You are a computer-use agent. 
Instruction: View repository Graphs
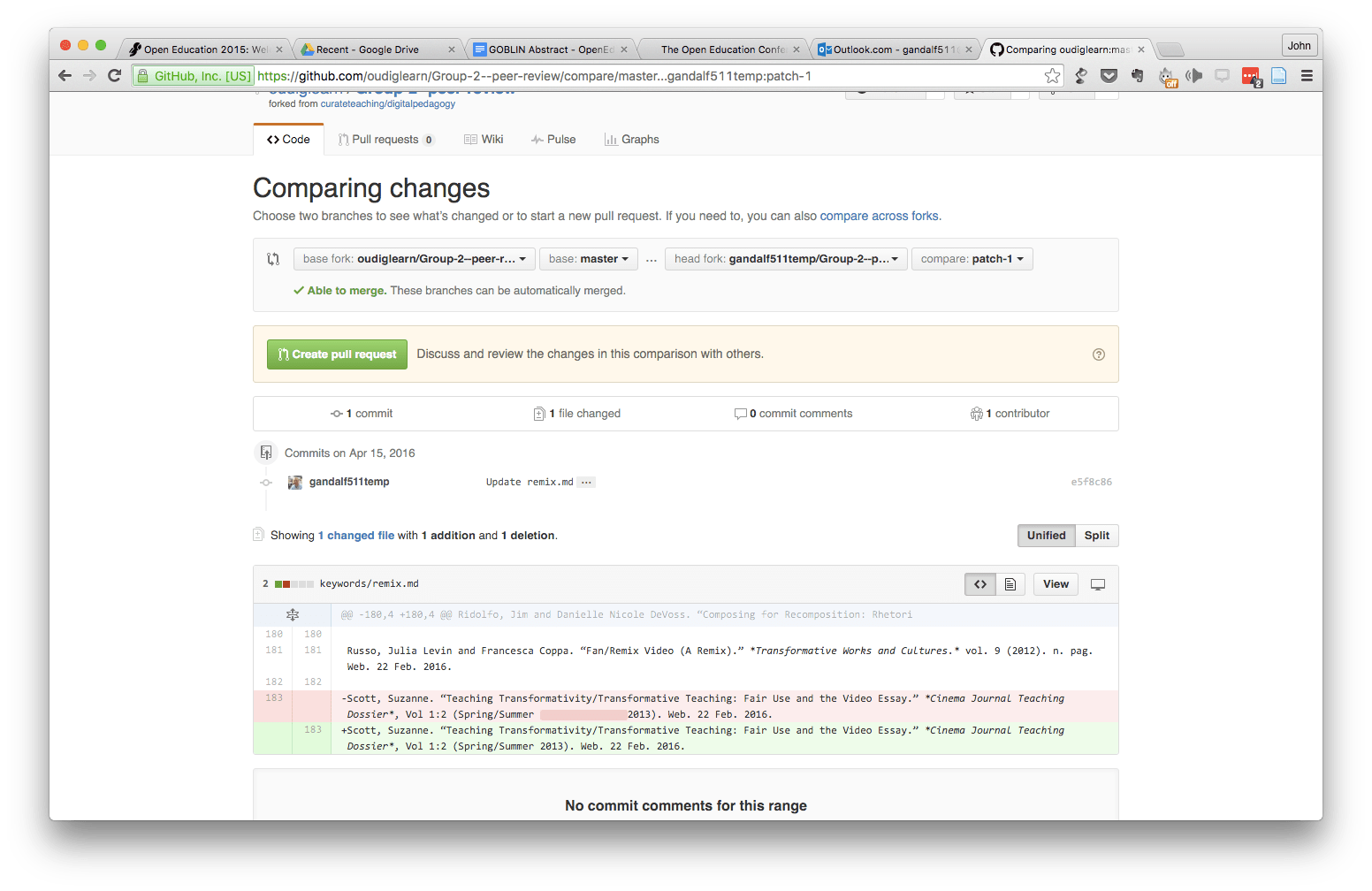[631, 139]
